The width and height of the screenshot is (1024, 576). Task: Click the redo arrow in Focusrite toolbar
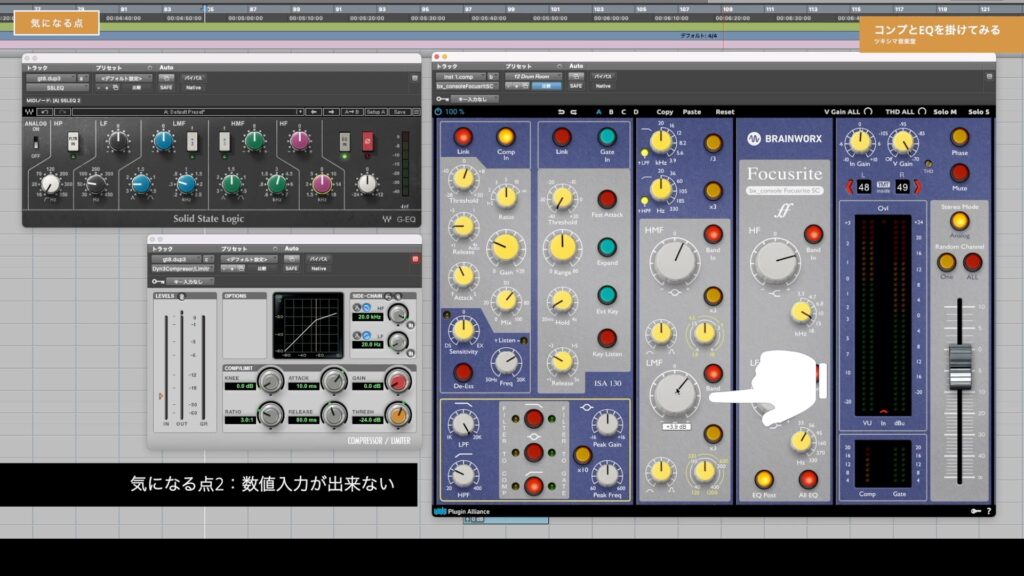(x=573, y=112)
